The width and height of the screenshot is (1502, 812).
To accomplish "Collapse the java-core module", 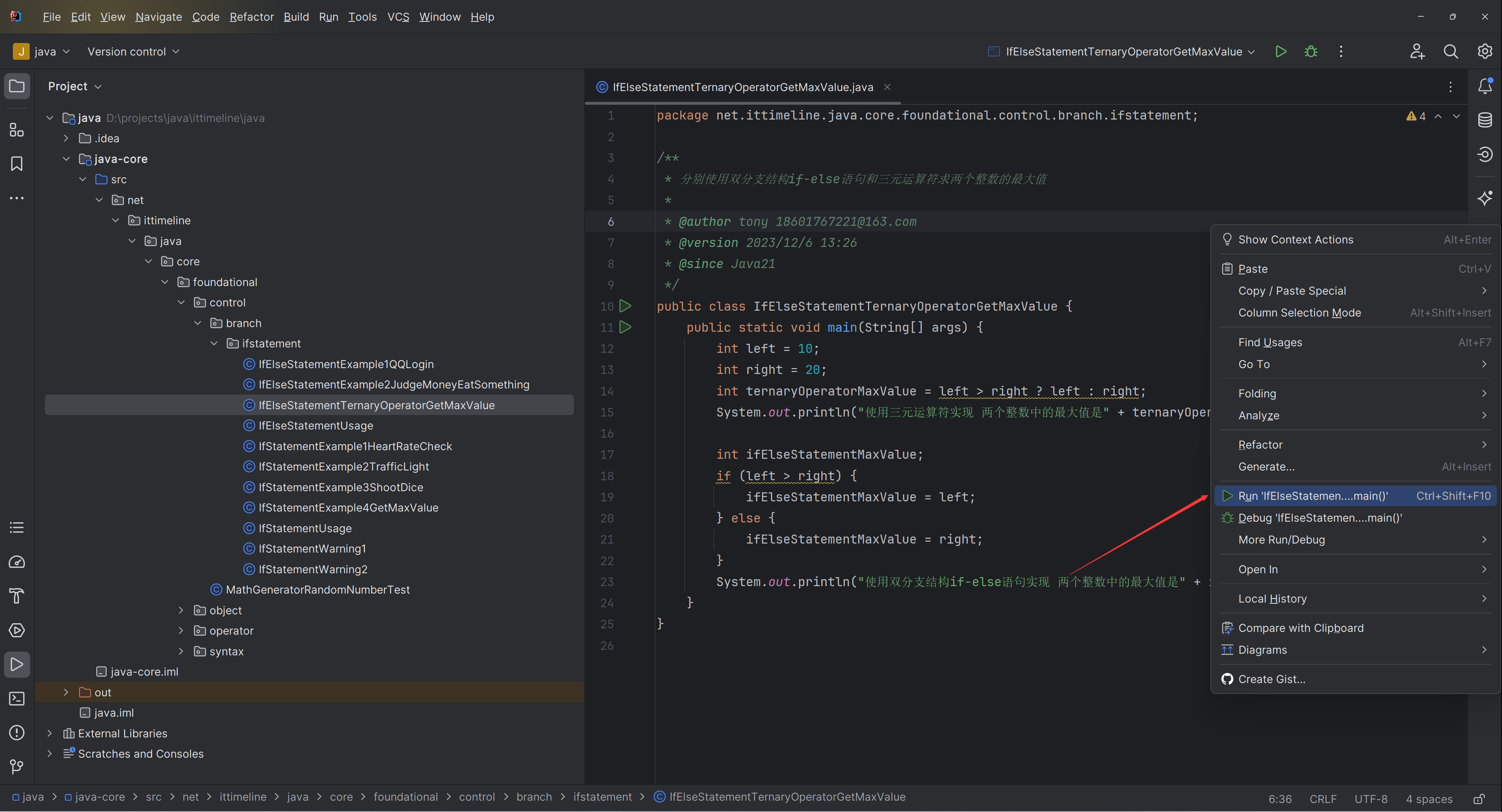I will click(66, 159).
